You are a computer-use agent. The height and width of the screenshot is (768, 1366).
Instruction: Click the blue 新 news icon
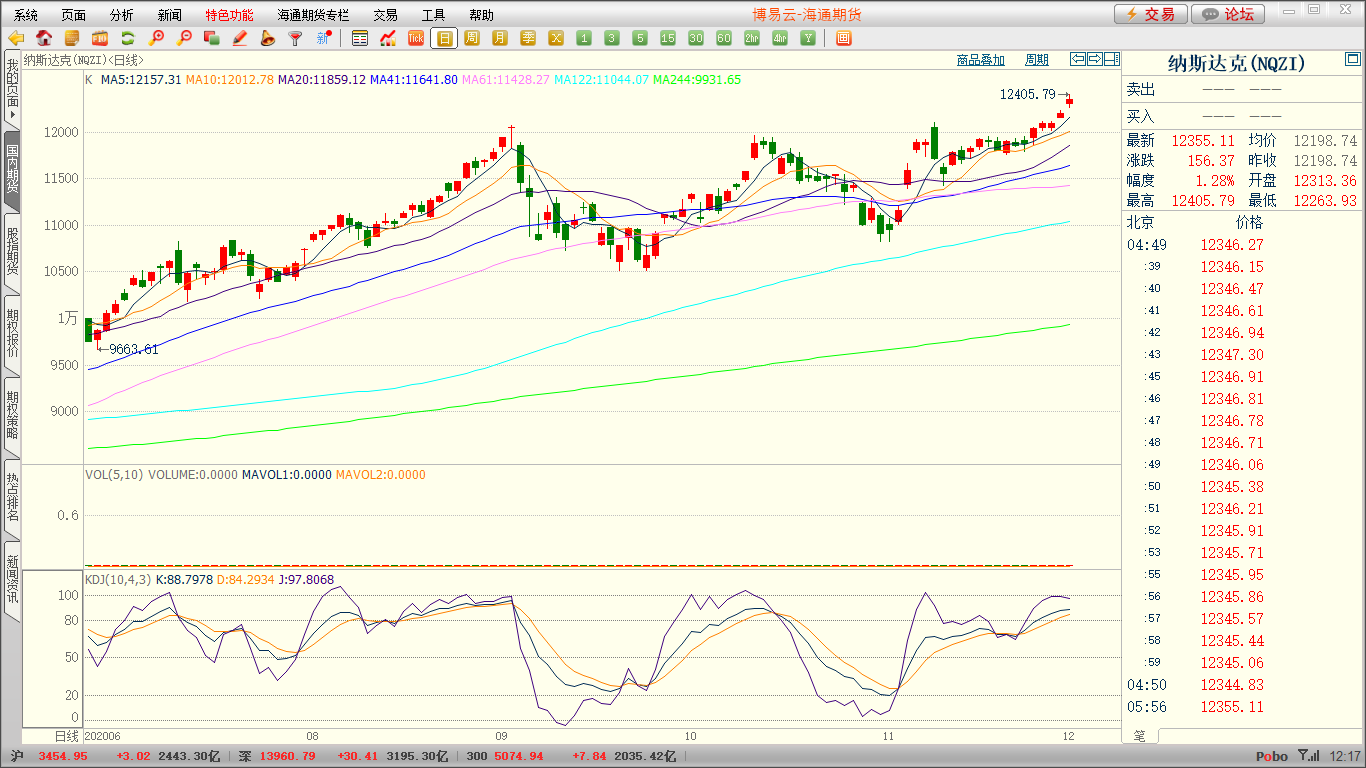pos(324,38)
